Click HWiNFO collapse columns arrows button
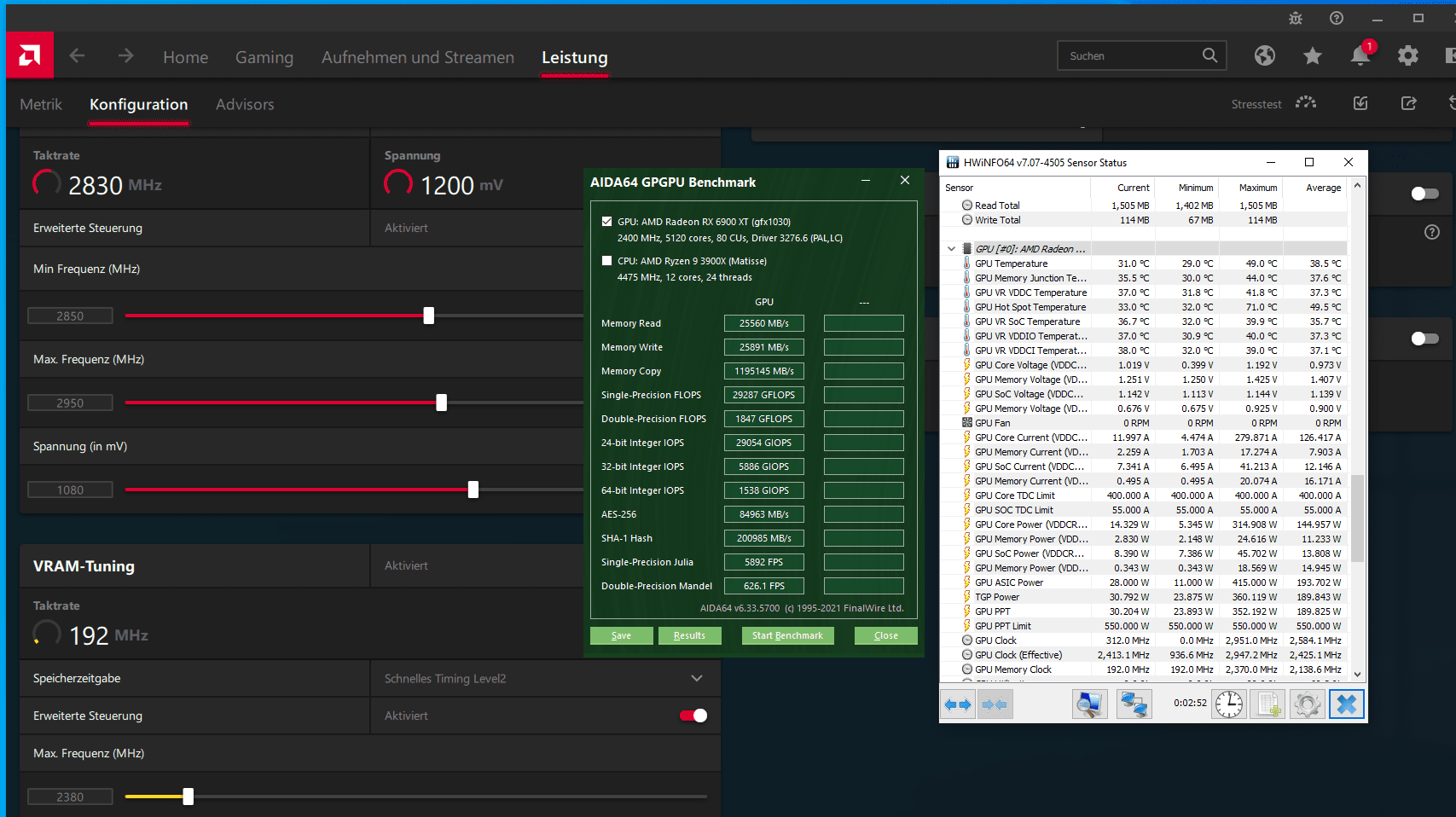 tap(995, 704)
